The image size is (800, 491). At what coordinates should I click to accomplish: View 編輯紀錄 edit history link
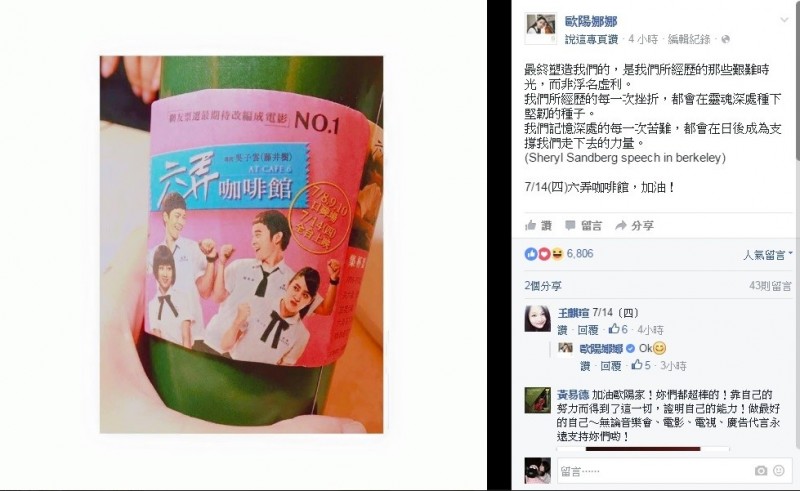(x=689, y=39)
